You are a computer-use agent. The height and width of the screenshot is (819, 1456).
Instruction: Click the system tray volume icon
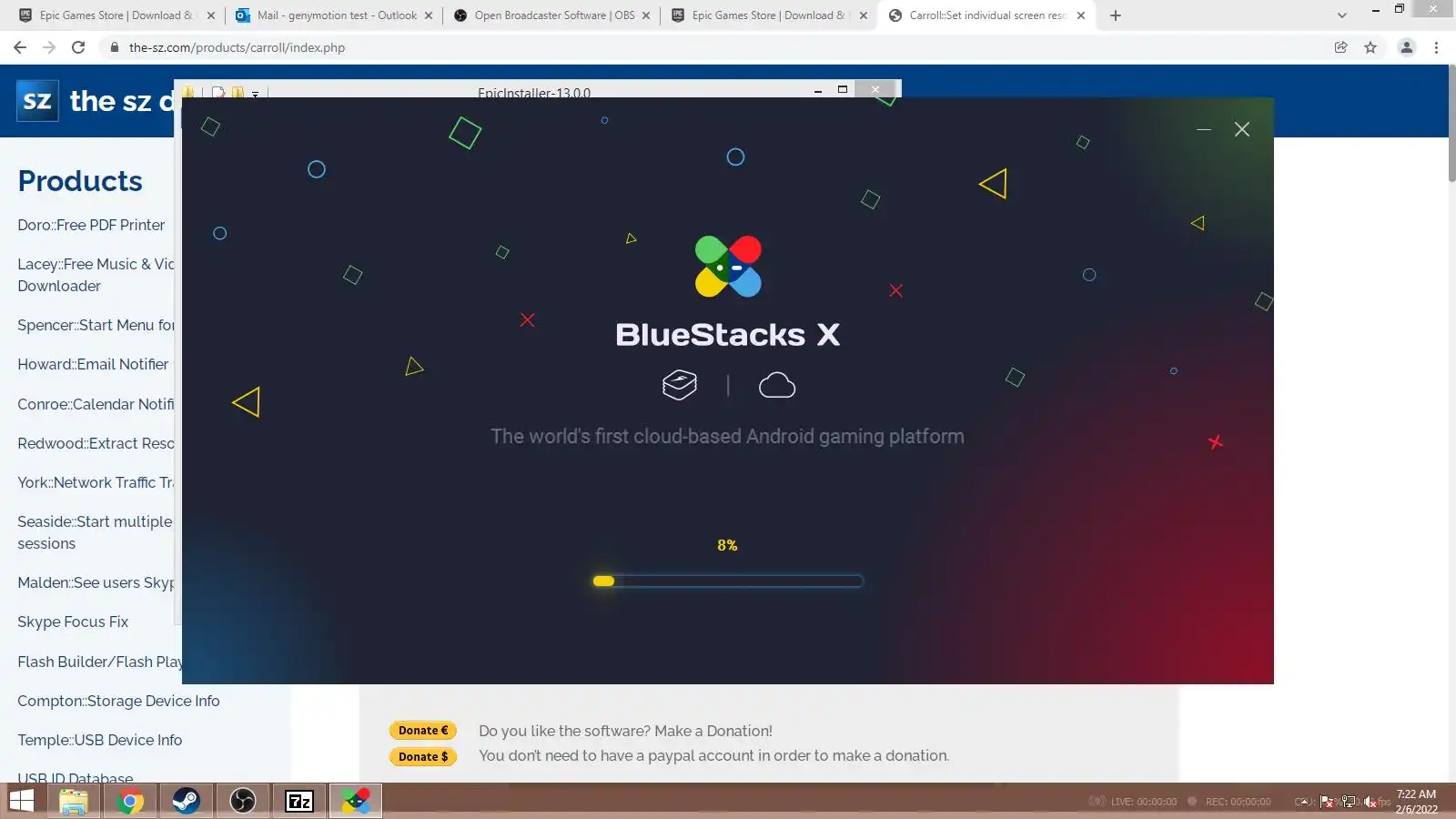point(1370,802)
